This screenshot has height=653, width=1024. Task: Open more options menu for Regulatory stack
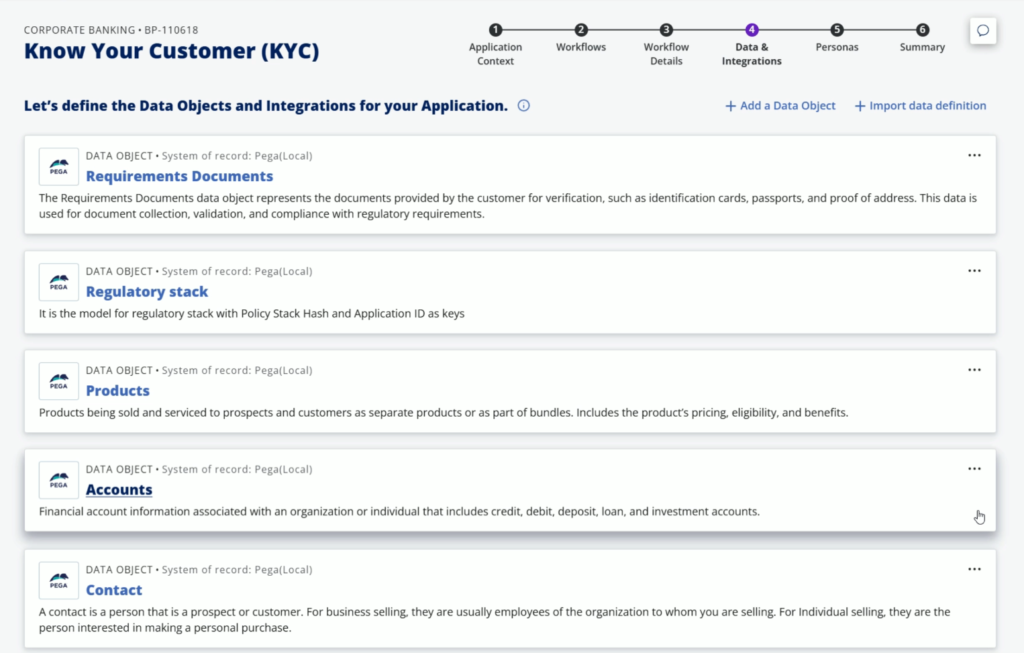pos(974,271)
